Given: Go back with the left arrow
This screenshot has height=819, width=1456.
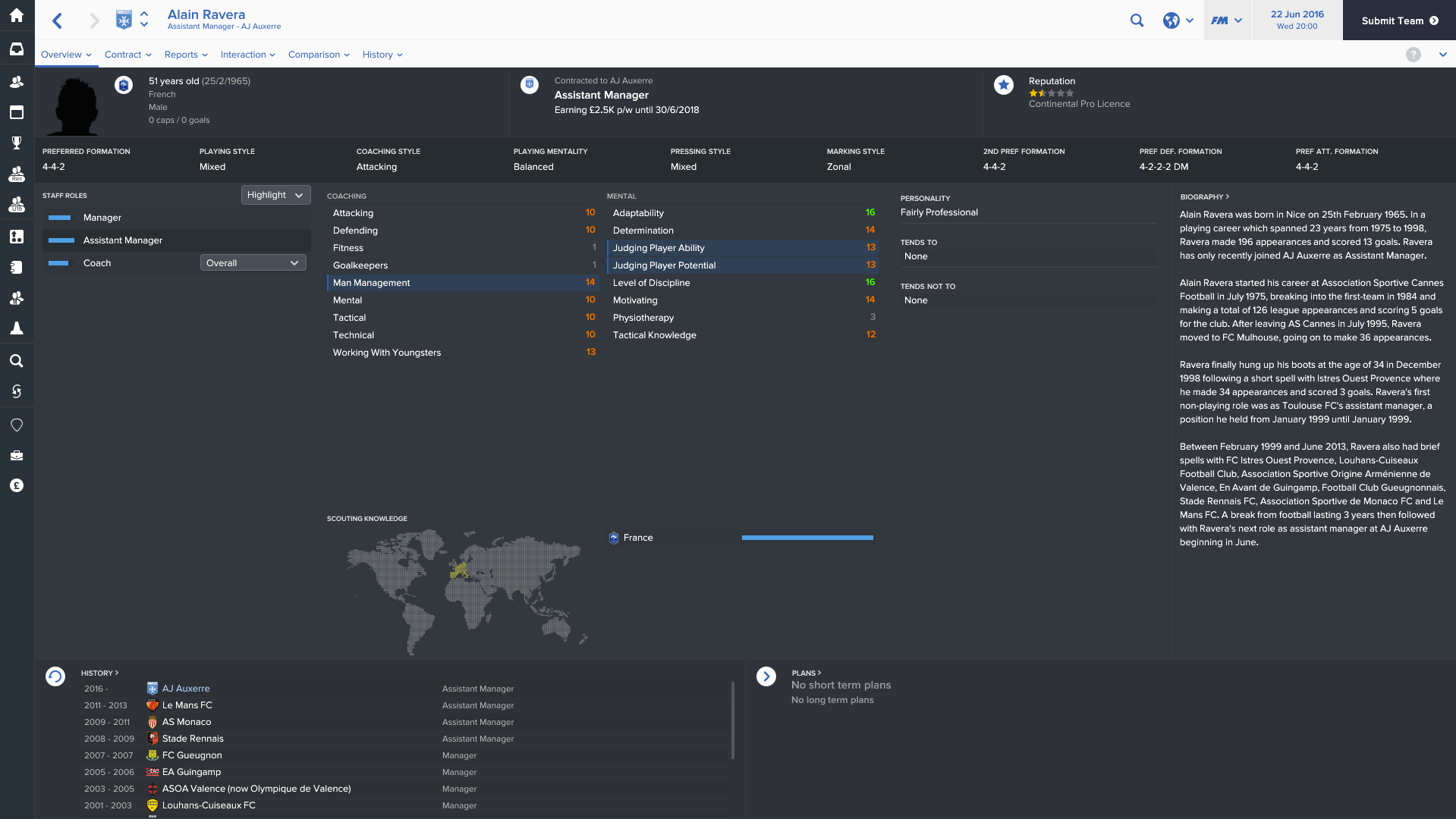Looking at the screenshot, I should 58,20.
